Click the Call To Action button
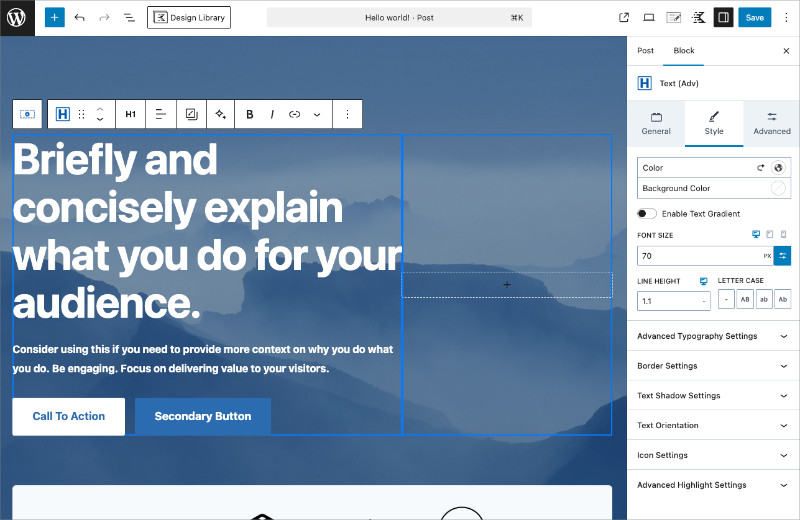This screenshot has height=520, width=800. point(68,416)
